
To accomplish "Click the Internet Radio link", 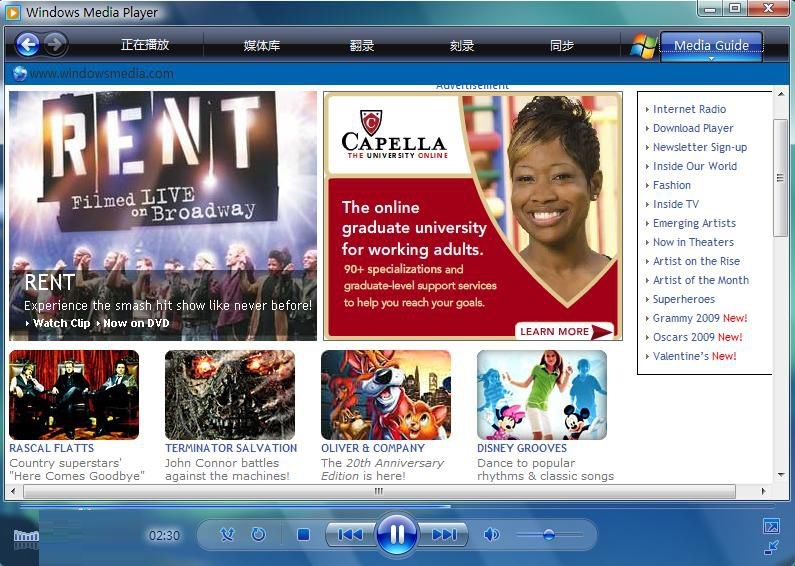I will coord(689,109).
